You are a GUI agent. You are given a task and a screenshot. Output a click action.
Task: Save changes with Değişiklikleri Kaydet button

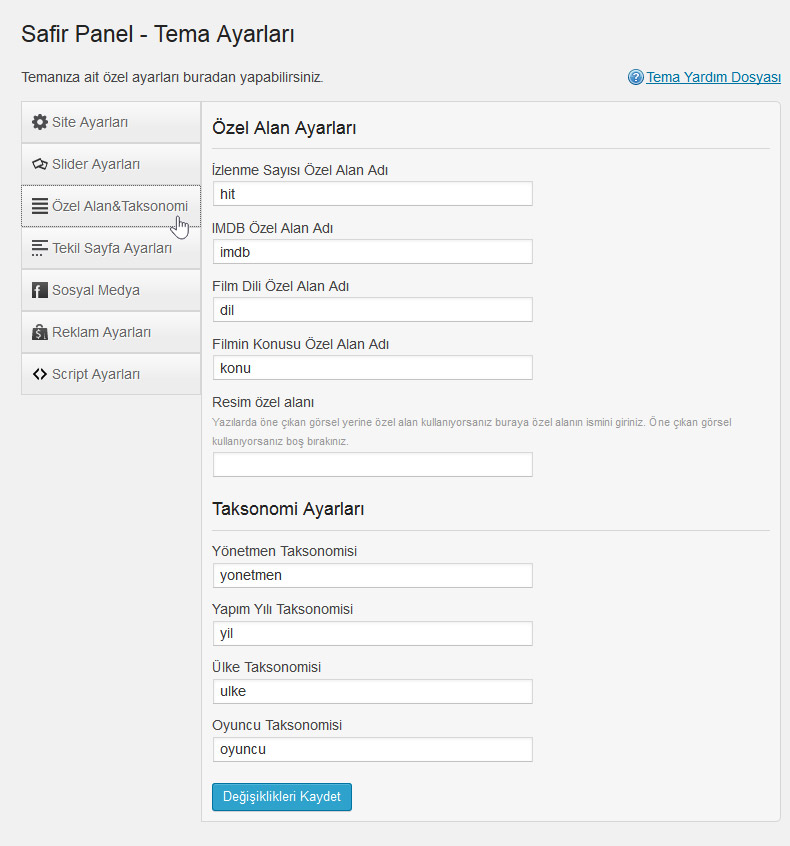pyautogui.click(x=282, y=797)
